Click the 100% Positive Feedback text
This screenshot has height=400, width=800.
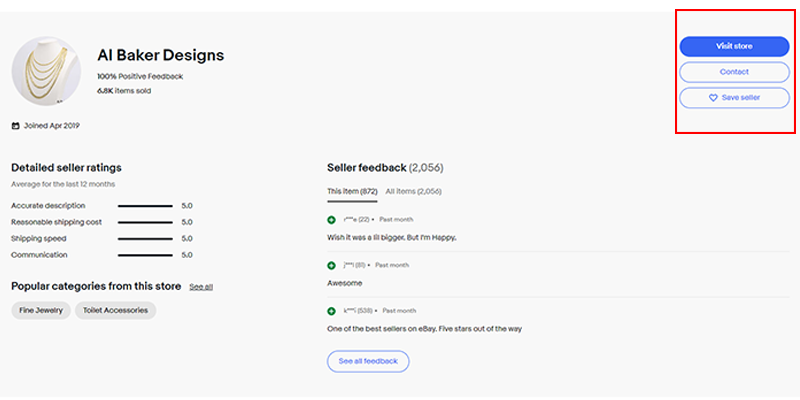140,76
